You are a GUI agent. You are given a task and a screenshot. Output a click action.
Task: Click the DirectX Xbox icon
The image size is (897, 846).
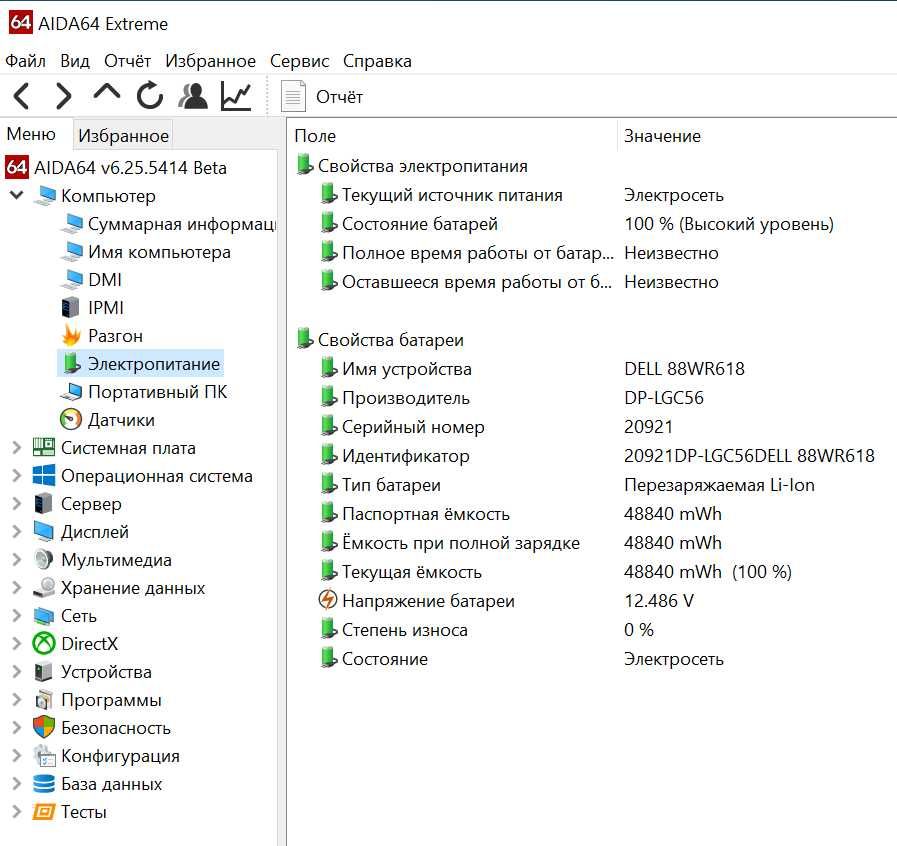tap(44, 644)
